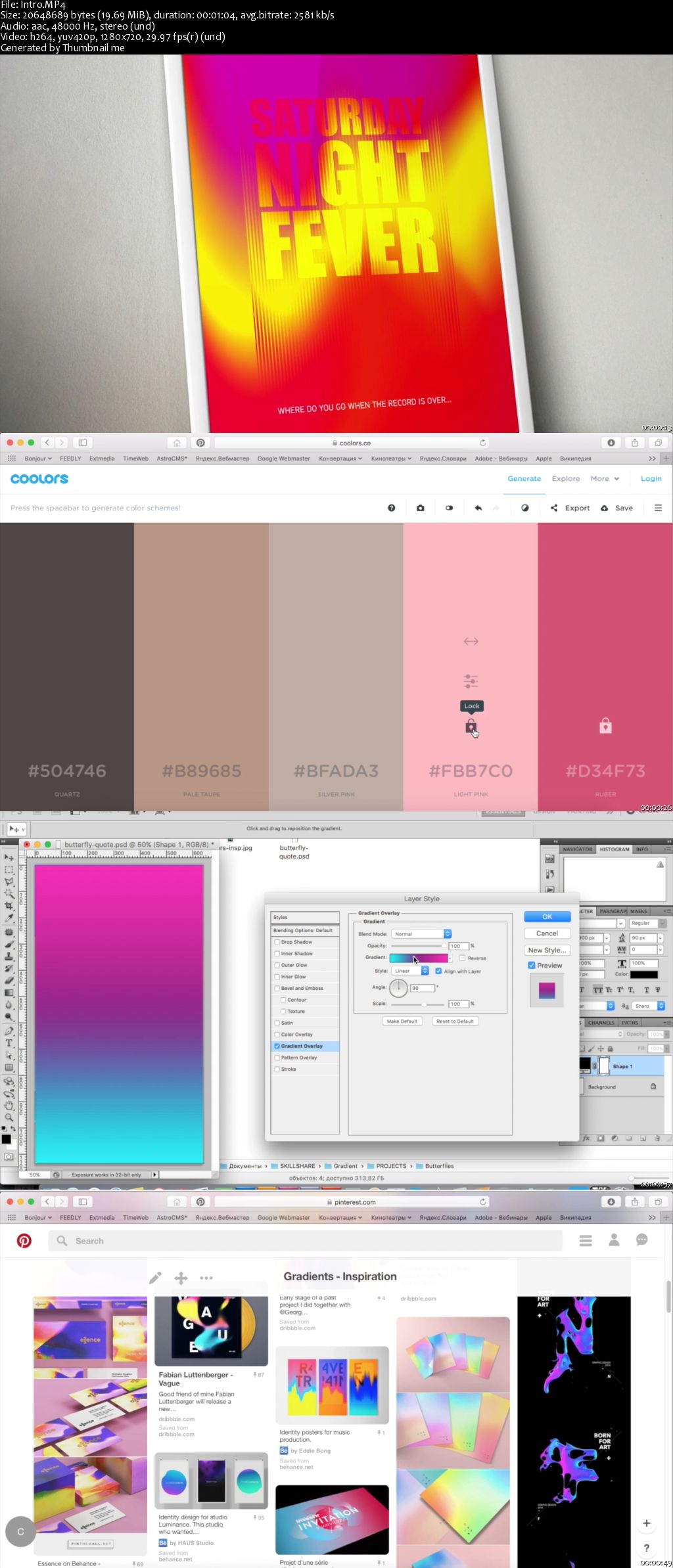
Task: Click the camera icon in Coolors toolbar
Action: [421, 508]
